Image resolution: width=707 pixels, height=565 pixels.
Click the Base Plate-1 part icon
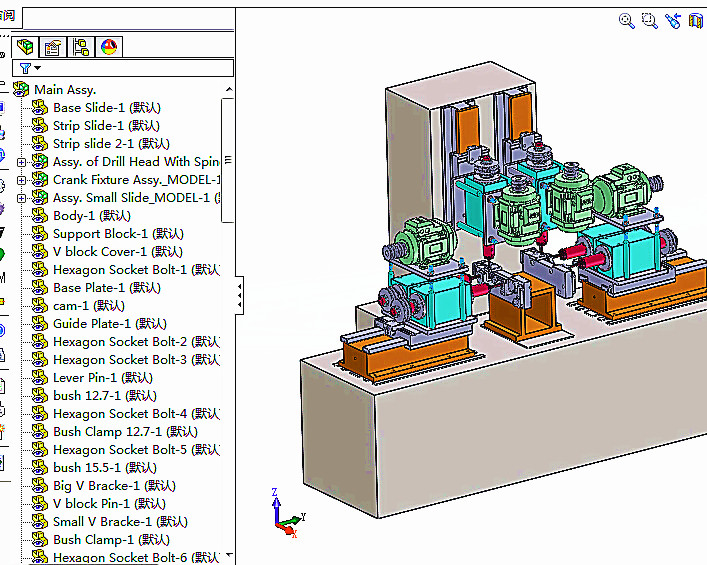(x=40, y=288)
